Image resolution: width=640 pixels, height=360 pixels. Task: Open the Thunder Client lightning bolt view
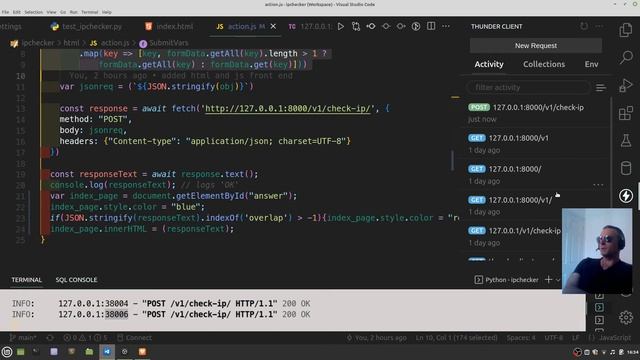(x=626, y=196)
